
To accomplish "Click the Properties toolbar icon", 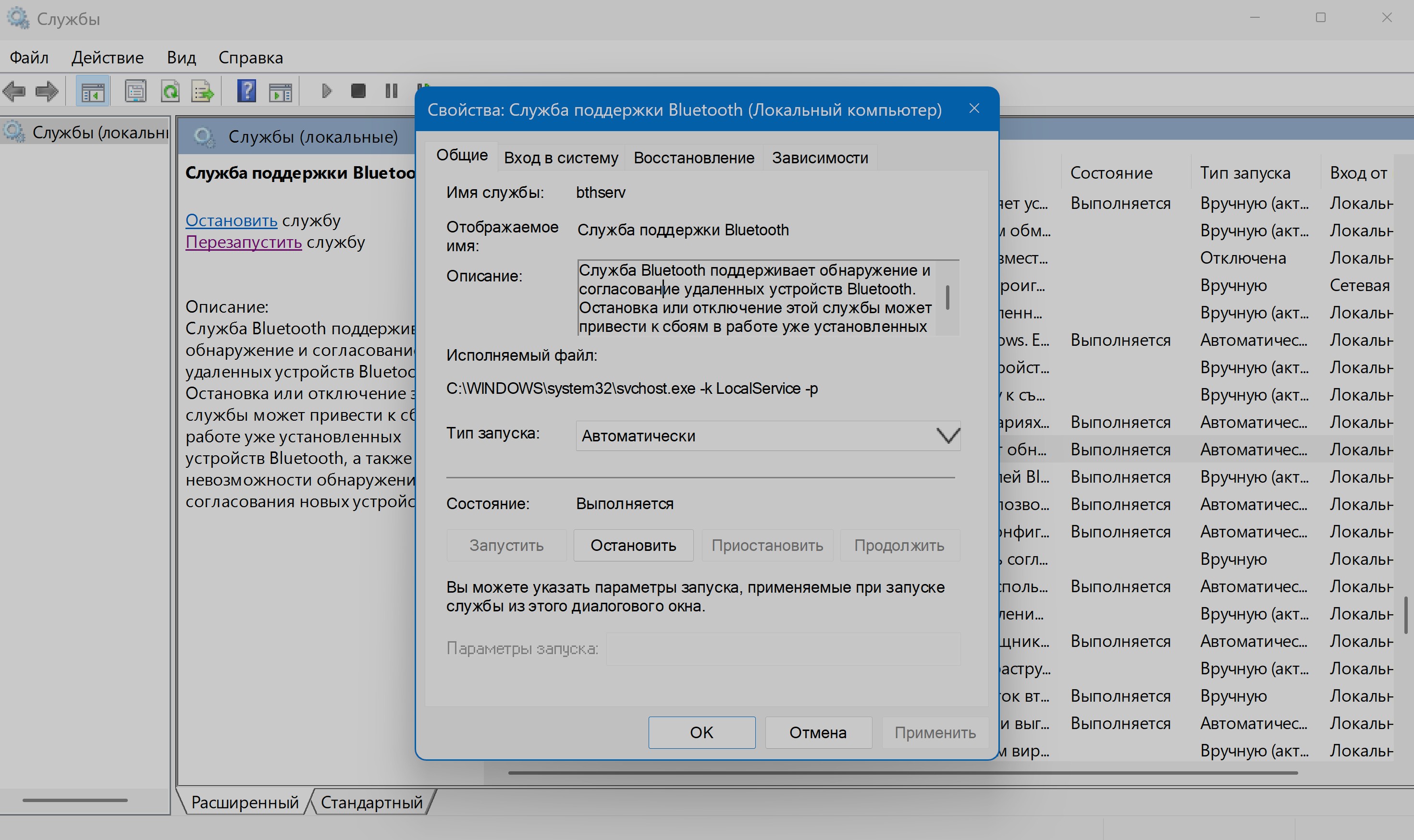I will coord(135,91).
